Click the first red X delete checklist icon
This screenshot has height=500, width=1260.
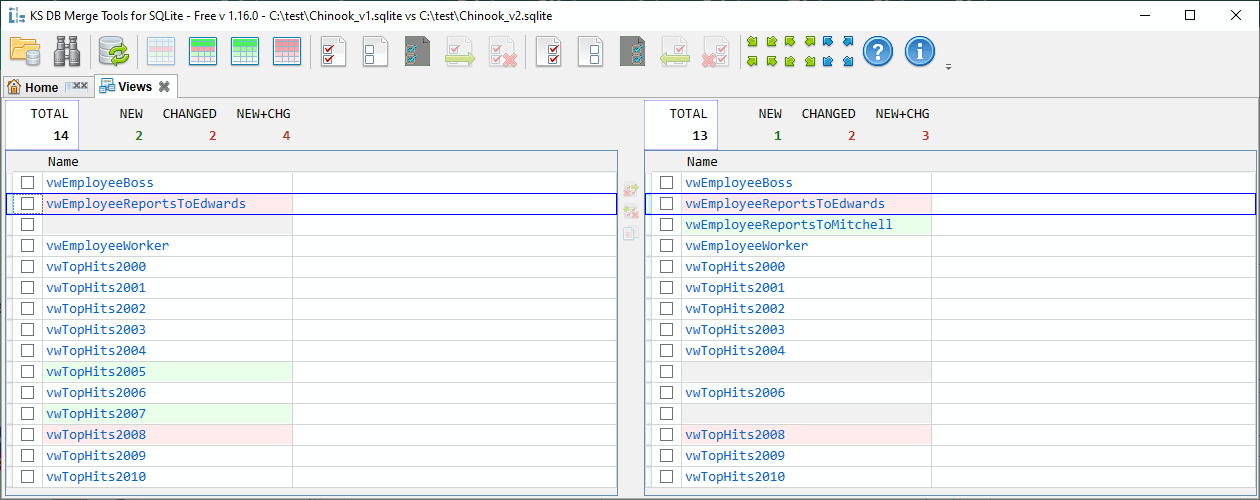(502, 51)
